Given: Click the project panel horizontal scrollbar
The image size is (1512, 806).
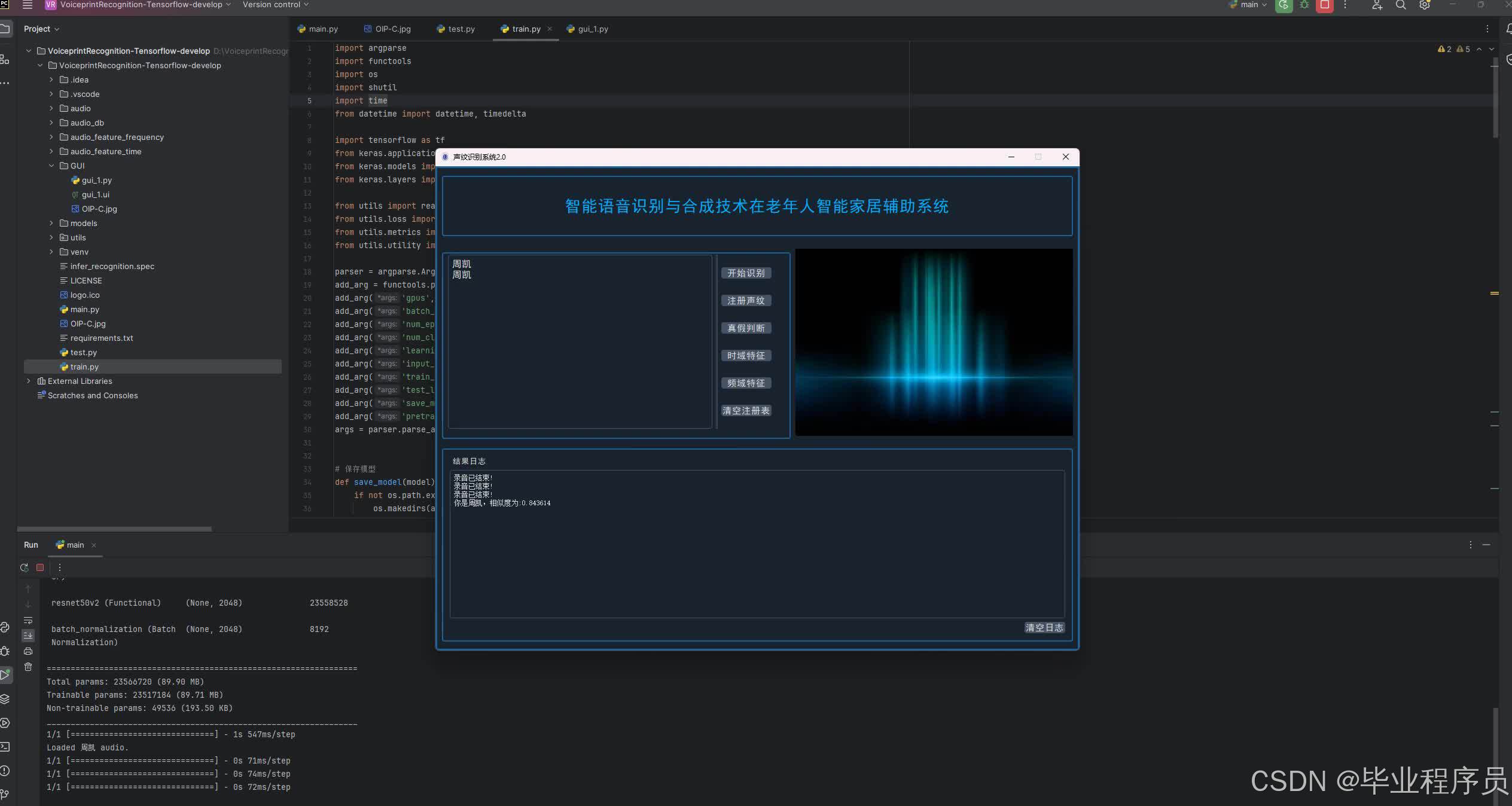Looking at the screenshot, I should pyautogui.click(x=114, y=529).
